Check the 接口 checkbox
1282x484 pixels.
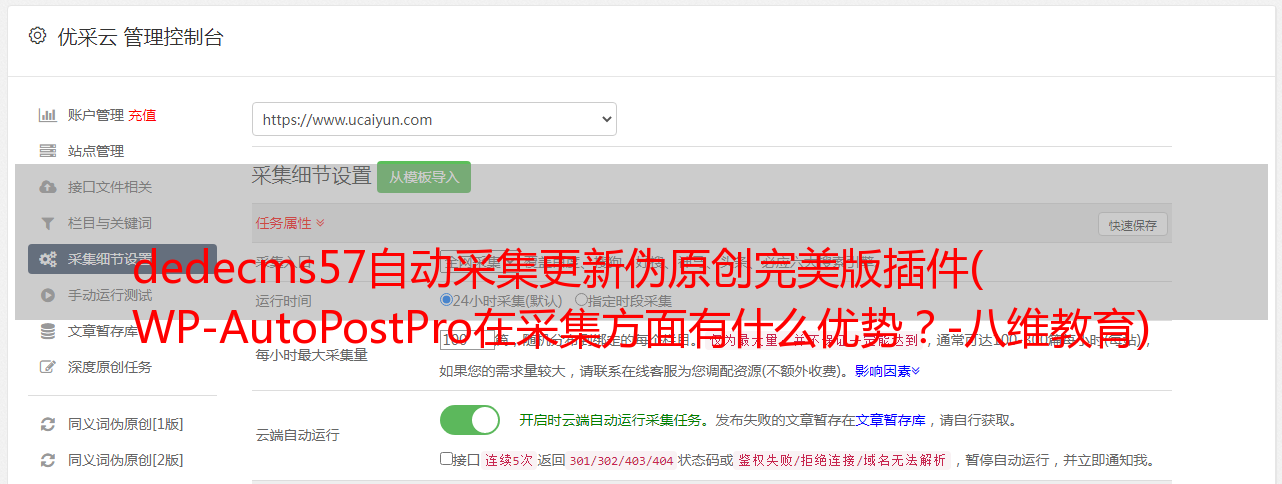(x=446, y=460)
